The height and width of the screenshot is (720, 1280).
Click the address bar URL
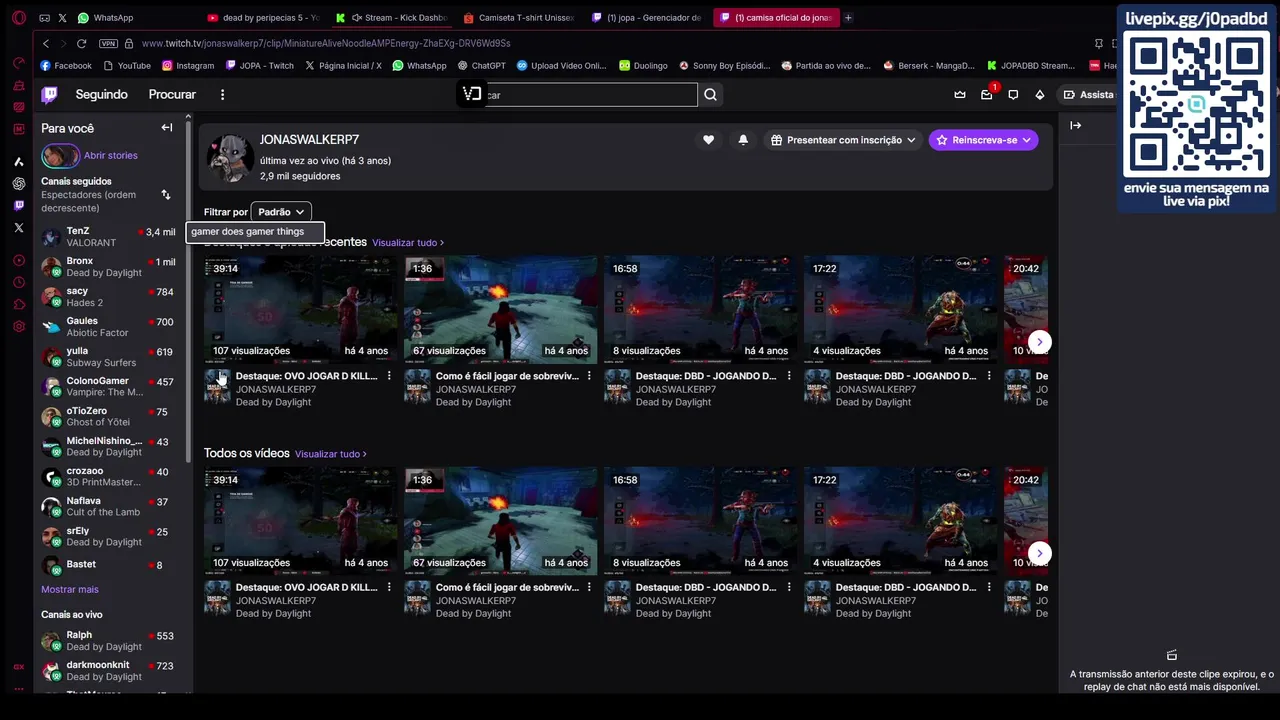326,43
